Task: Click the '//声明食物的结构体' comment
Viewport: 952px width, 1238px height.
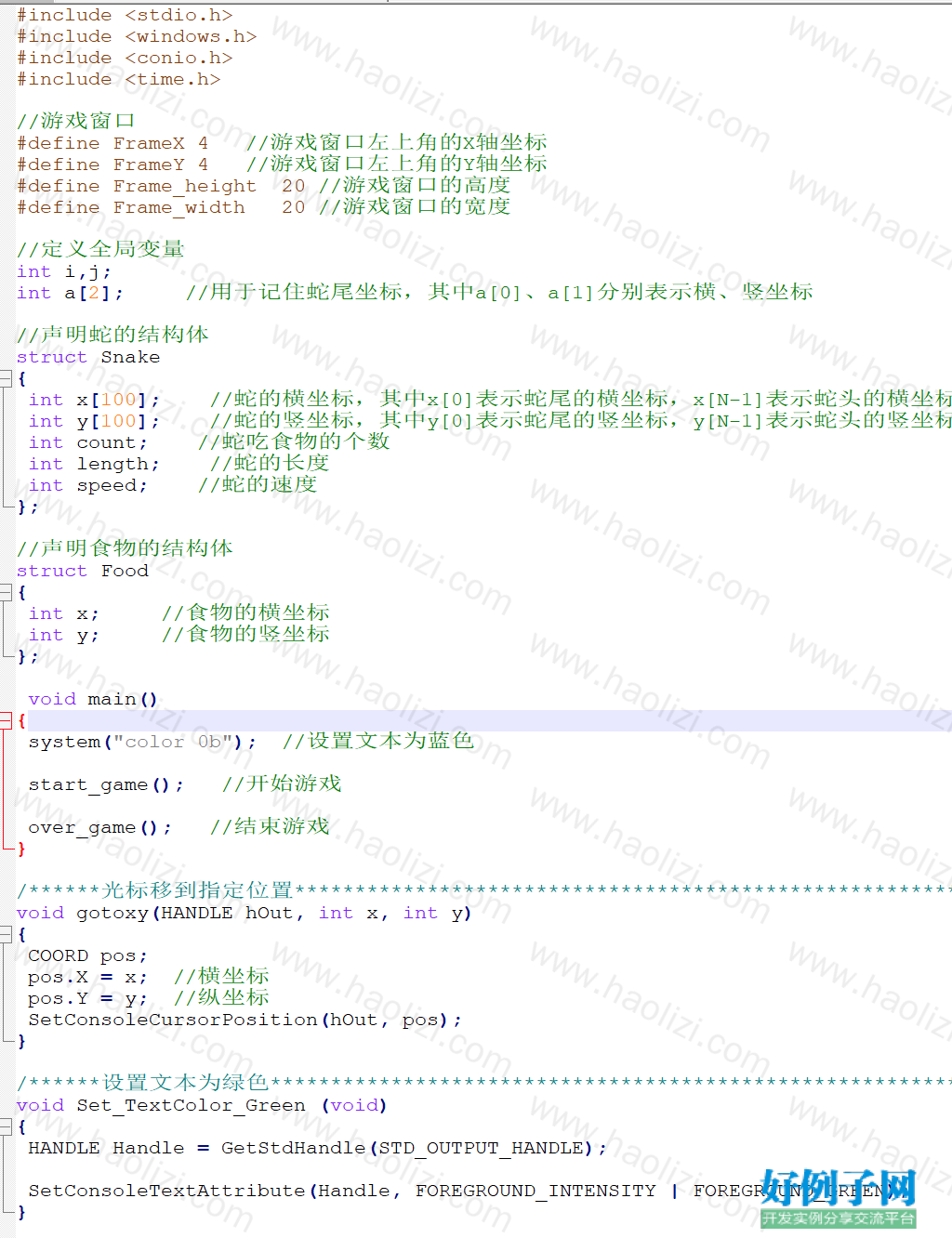Action: click(x=125, y=548)
